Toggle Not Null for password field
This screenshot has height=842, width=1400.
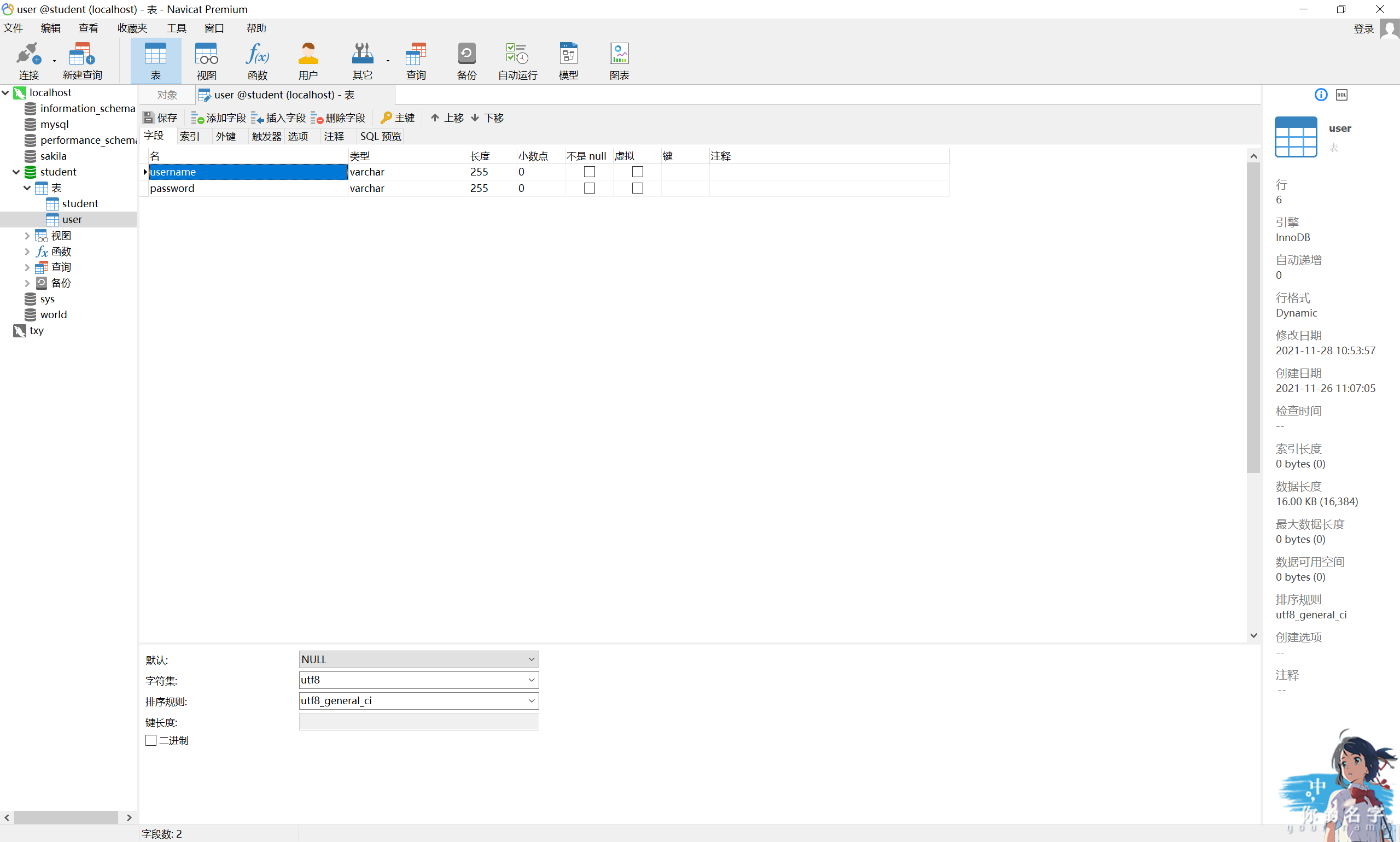click(590, 189)
